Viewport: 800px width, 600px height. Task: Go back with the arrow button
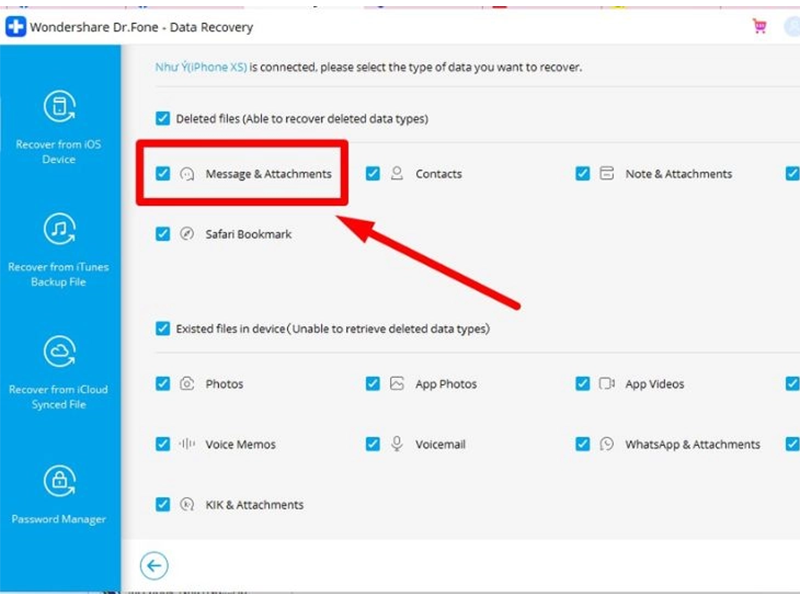click(x=154, y=565)
